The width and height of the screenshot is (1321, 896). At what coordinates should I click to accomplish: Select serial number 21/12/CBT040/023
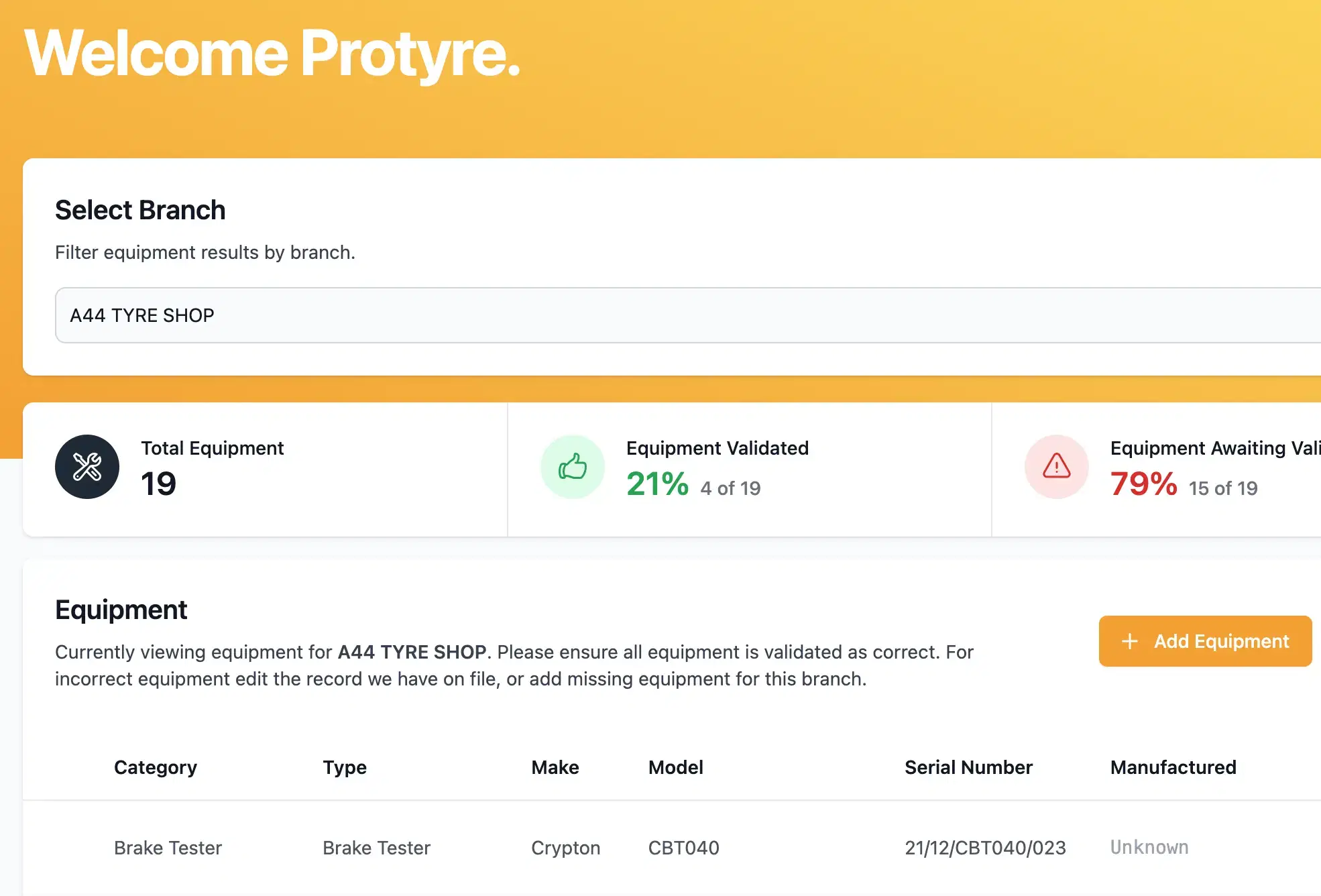coord(986,848)
